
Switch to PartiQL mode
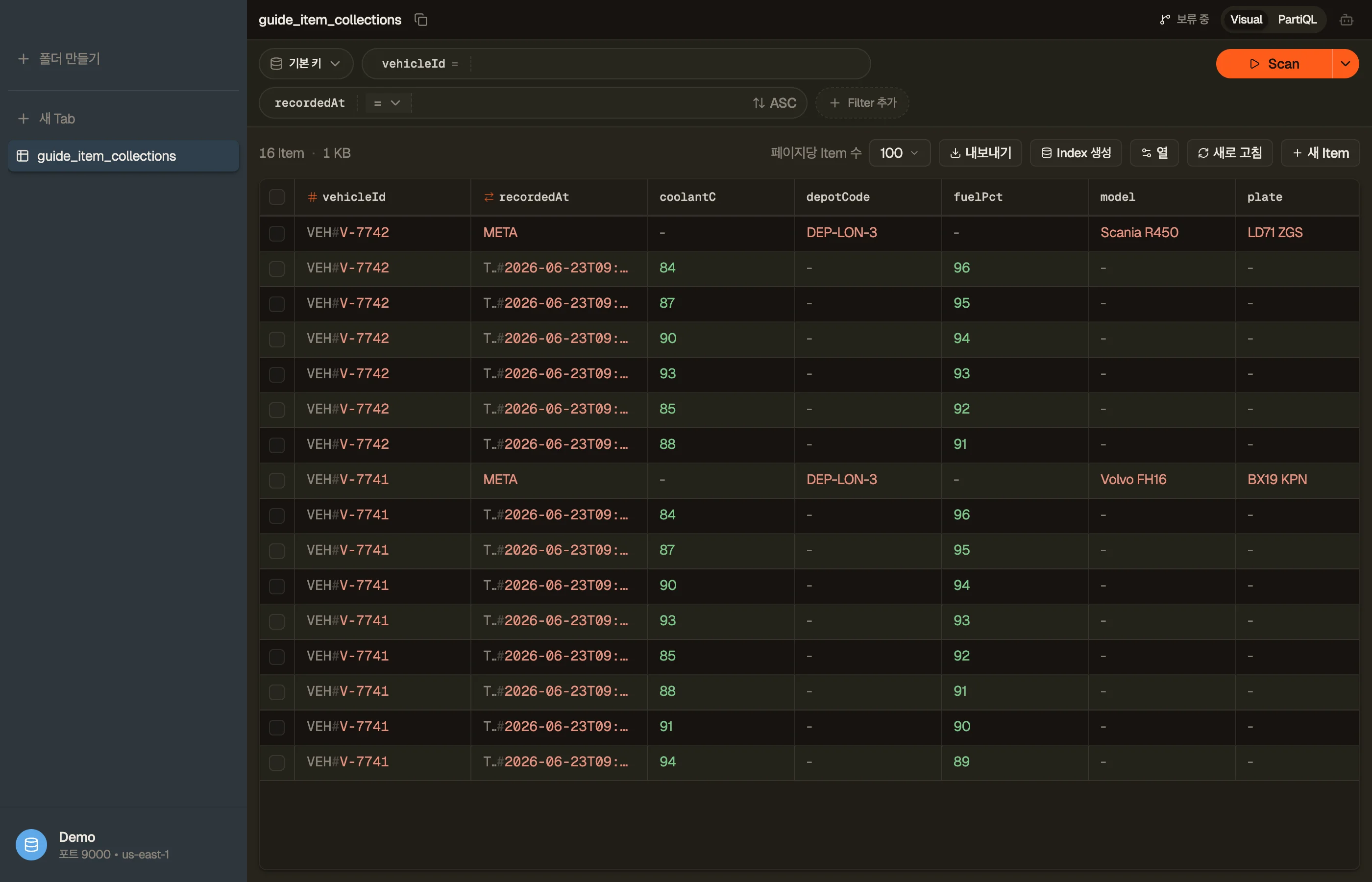(x=1297, y=20)
